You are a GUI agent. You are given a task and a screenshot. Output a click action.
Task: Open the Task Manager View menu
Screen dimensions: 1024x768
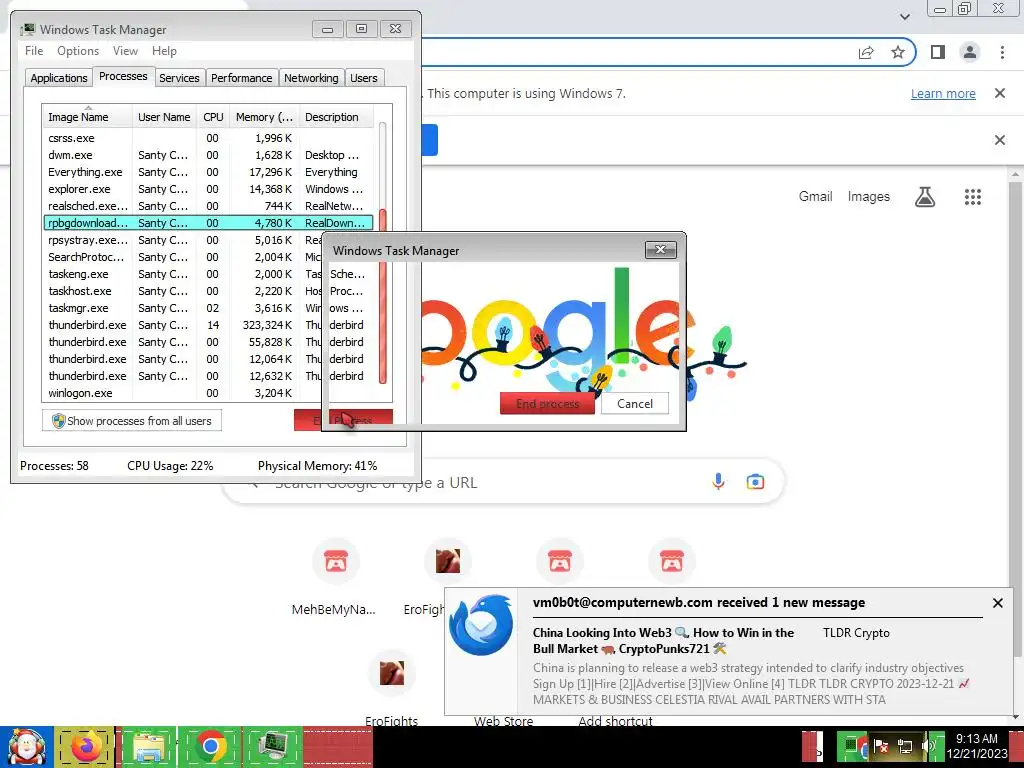[125, 51]
